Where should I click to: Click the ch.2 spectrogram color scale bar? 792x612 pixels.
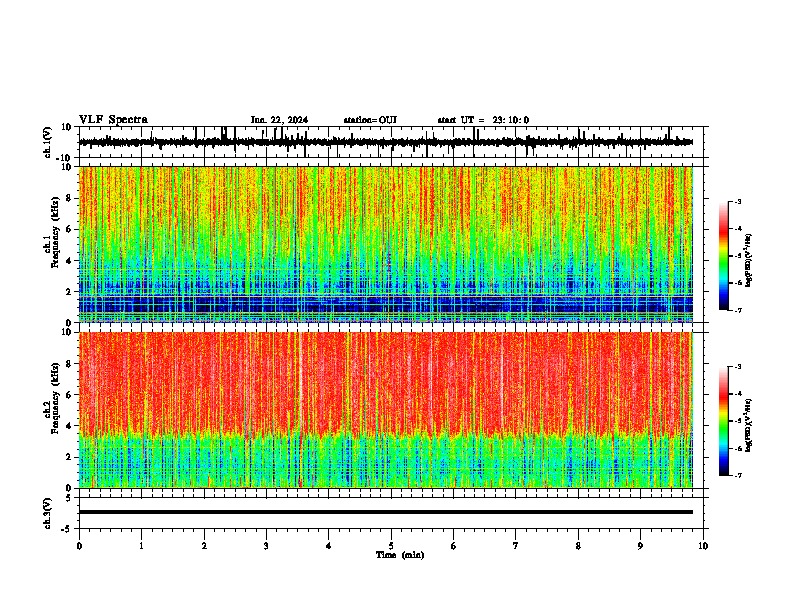[724, 421]
